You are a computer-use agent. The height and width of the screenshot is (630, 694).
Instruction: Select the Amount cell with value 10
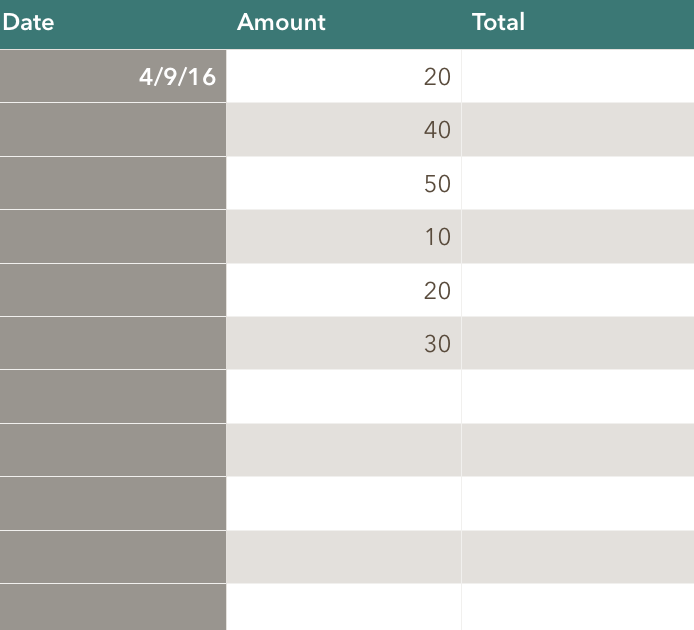(344, 237)
